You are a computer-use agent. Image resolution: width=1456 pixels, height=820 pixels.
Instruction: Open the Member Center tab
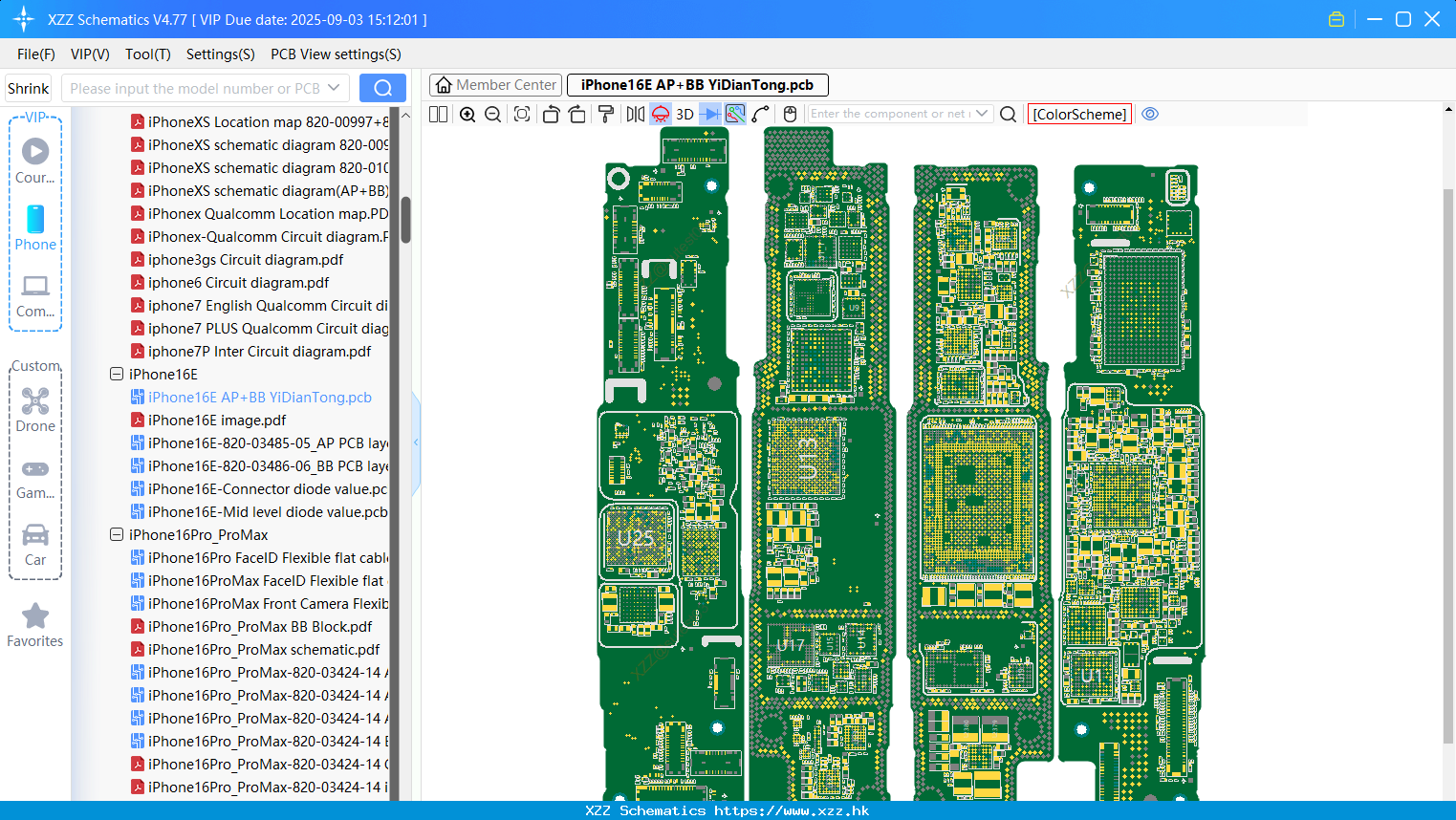pos(495,85)
